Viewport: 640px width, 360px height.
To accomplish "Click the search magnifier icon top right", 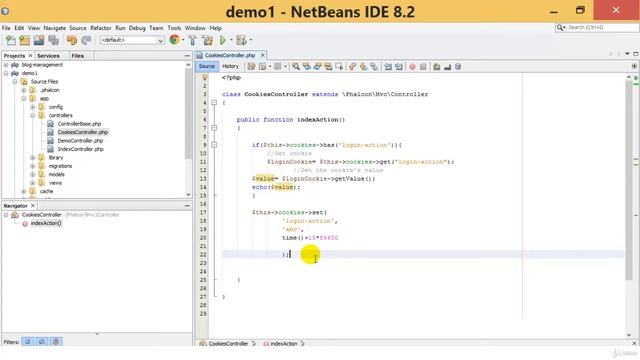I will pyautogui.click(x=560, y=27).
